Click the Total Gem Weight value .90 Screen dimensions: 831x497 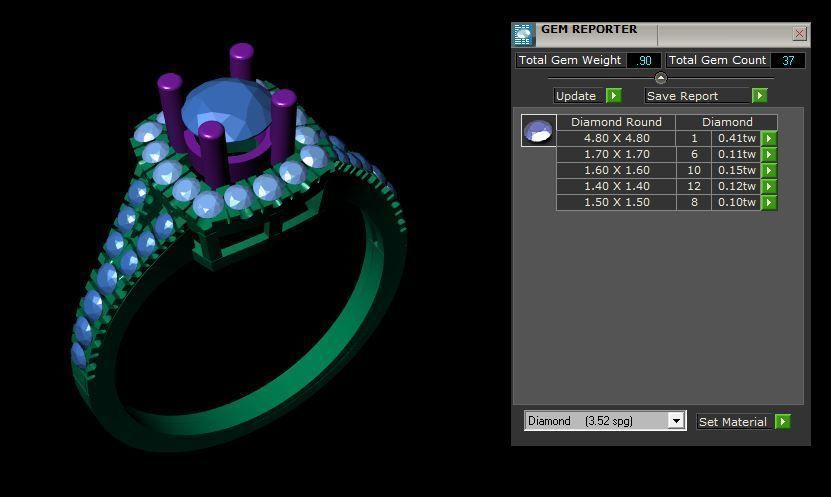point(644,60)
